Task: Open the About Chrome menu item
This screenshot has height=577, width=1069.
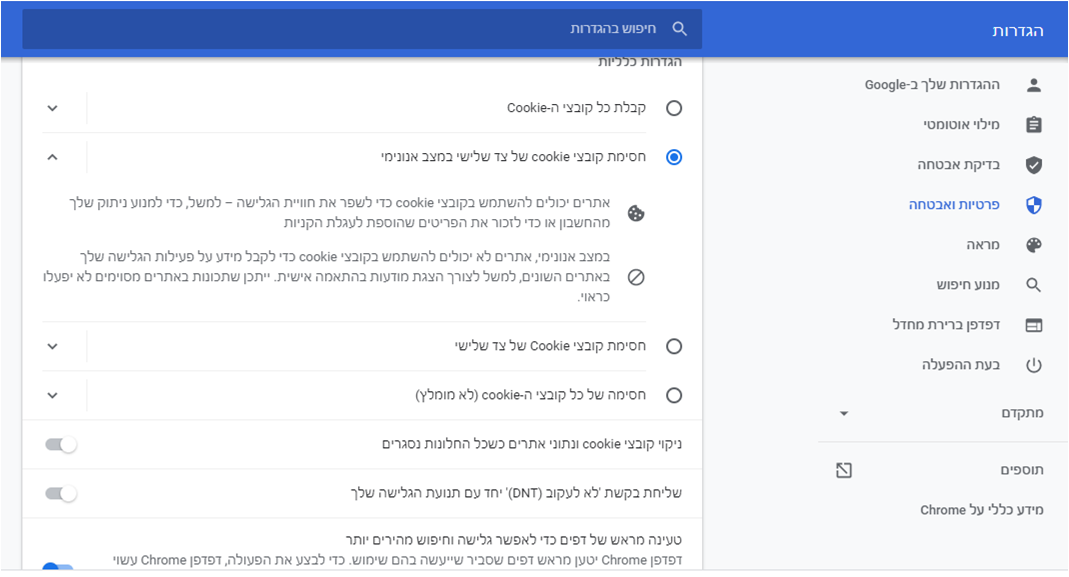Action: [981, 510]
